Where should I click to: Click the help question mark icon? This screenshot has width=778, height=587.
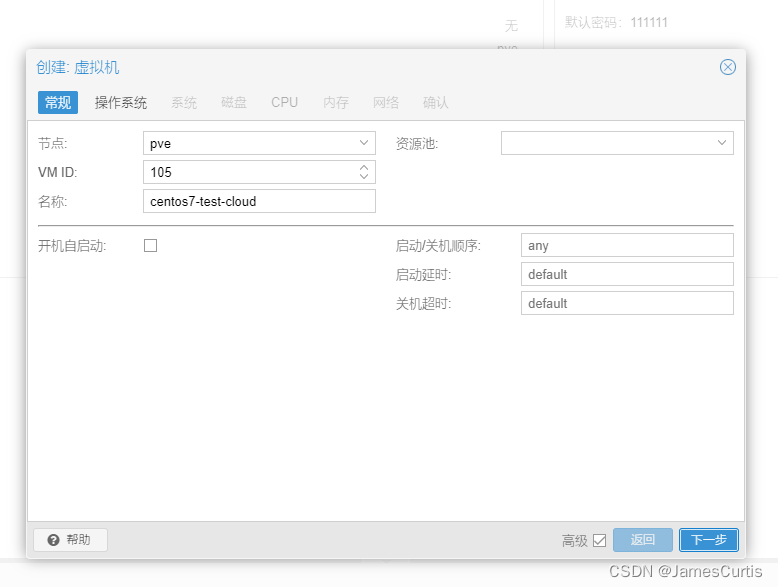(53, 540)
